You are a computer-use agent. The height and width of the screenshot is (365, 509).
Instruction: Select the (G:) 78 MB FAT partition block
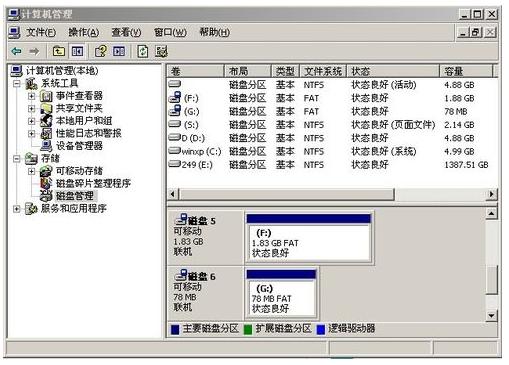(x=281, y=293)
